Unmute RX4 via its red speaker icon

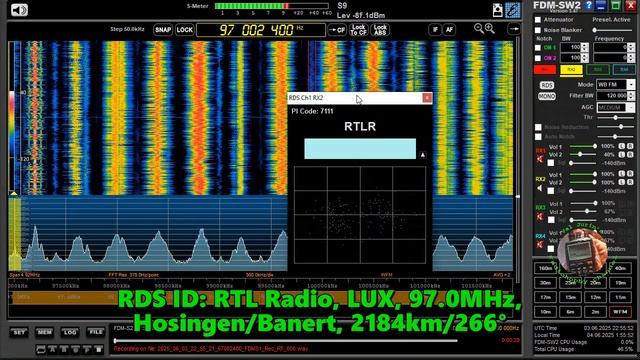[x=540, y=245]
